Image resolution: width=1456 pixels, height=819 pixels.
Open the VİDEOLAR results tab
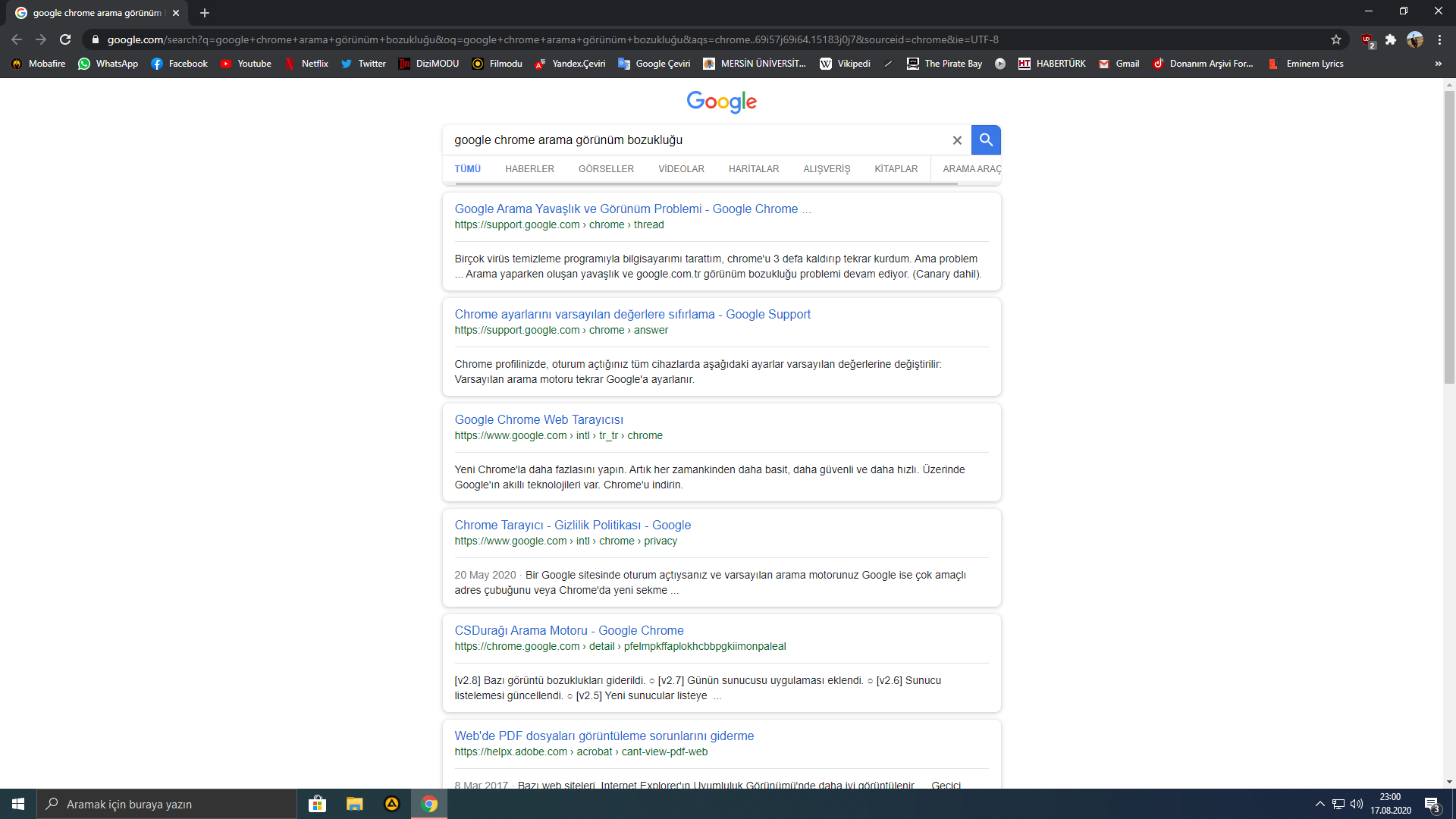click(x=681, y=169)
